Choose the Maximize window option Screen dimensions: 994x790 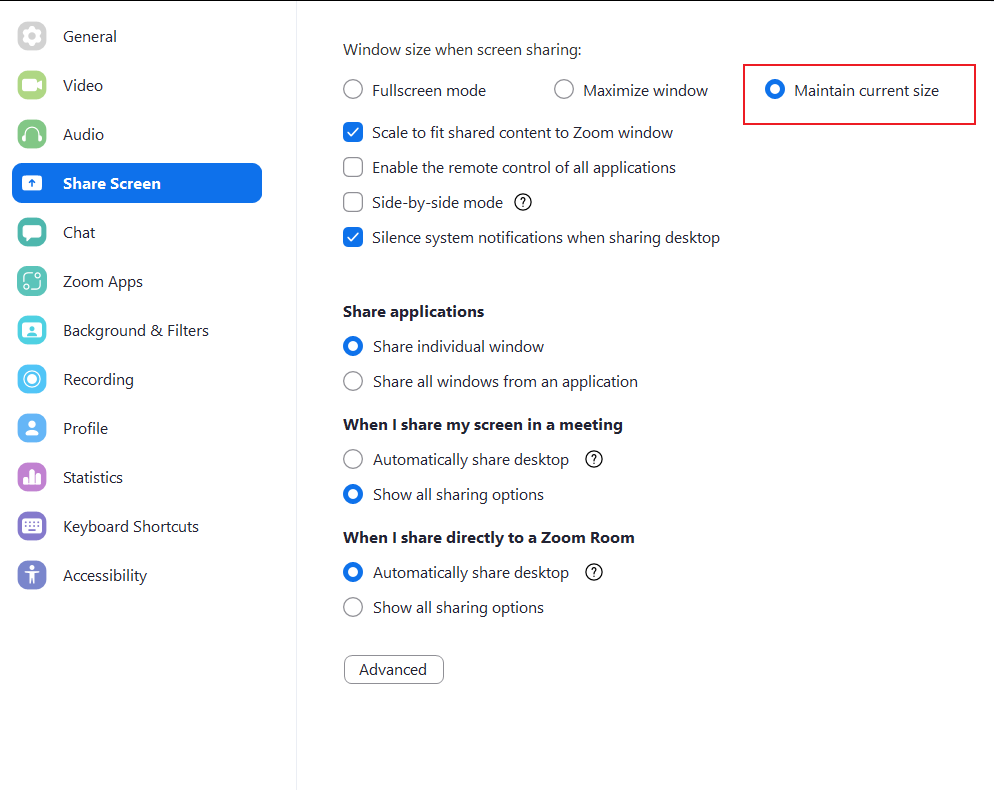[564, 90]
